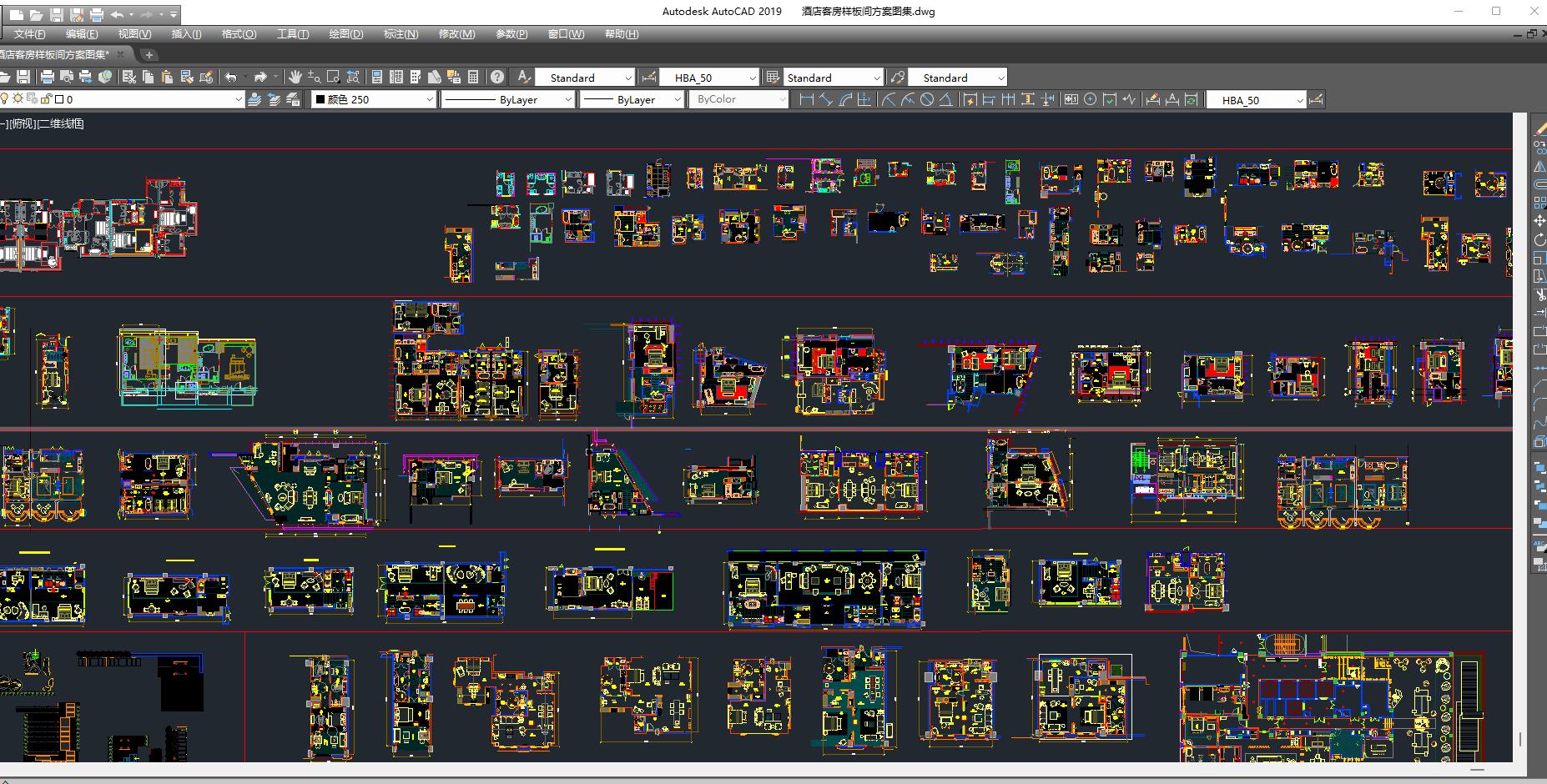Toggle layer 0 lock padlock icon
This screenshot has width=1547, height=784.
point(46,99)
